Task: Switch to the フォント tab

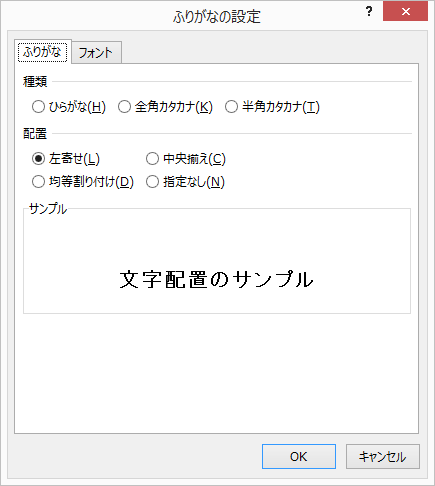Action: pos(96,53)
